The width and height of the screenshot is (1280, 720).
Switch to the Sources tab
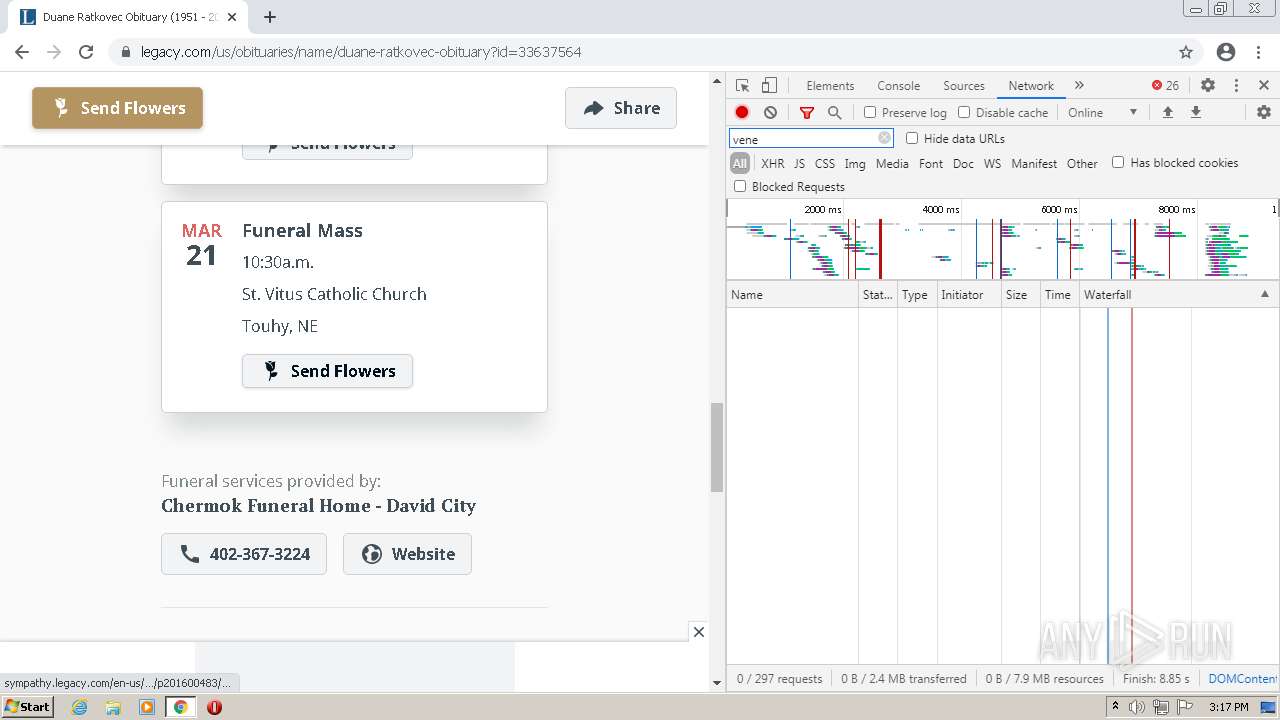(964, 86)
